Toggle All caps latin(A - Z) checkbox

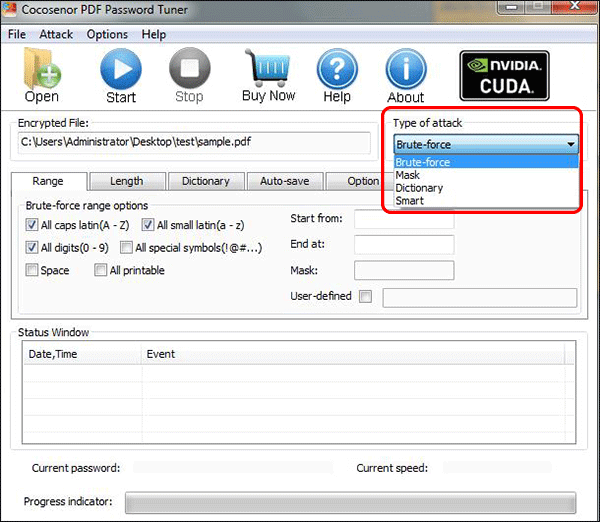coord(31,225)
